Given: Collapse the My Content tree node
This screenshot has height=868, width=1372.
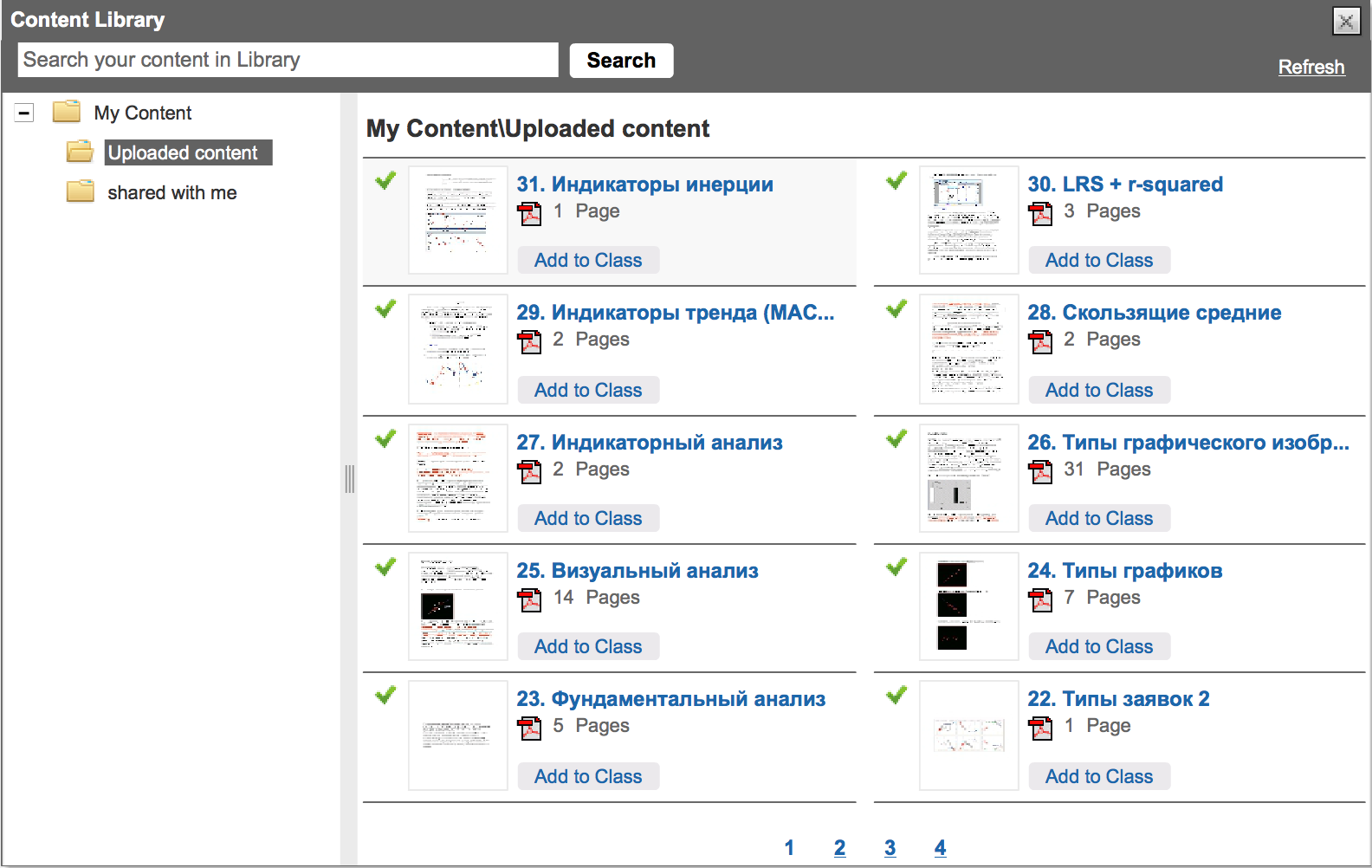Looking at the screenshot, I should click(x=24, y=113).
